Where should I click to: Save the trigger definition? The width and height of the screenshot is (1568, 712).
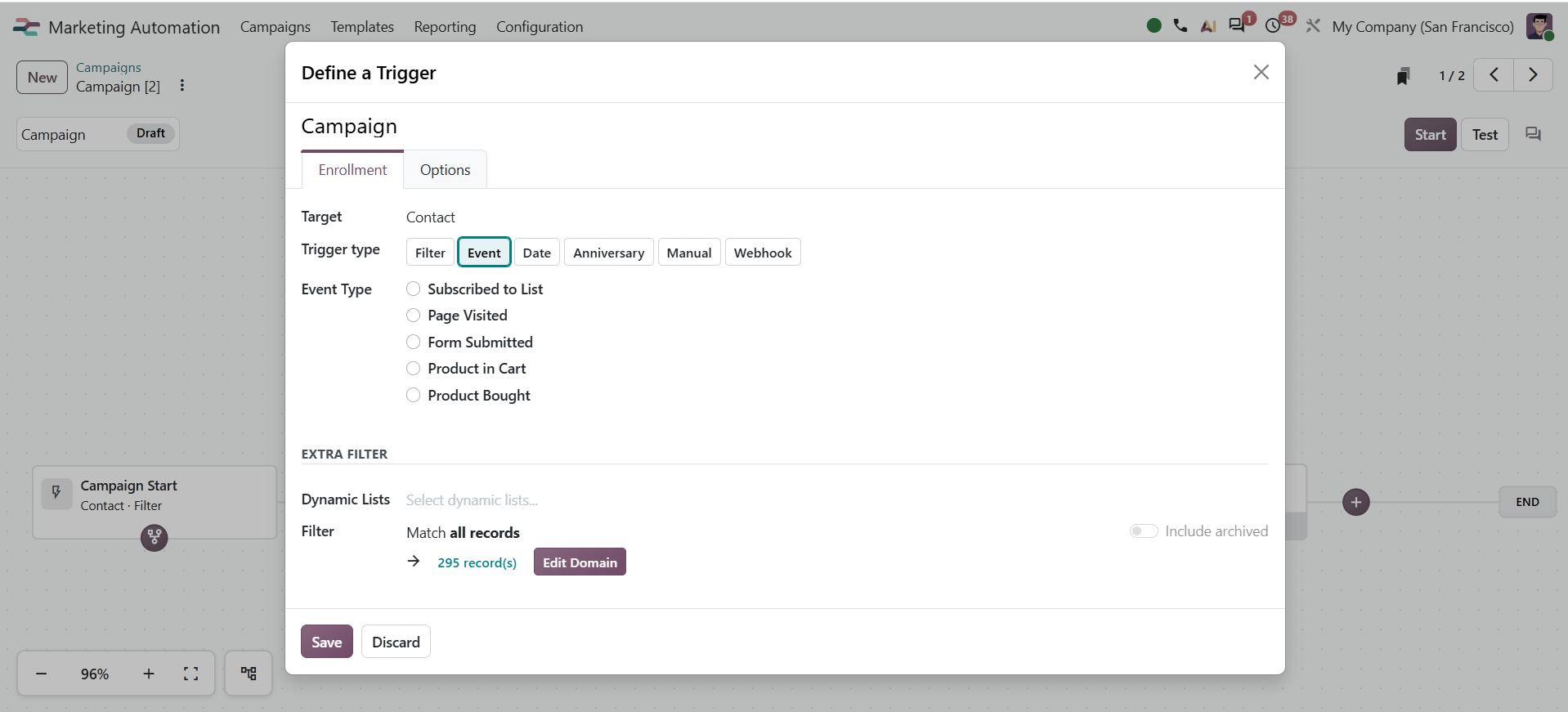[x=327, y=642]
